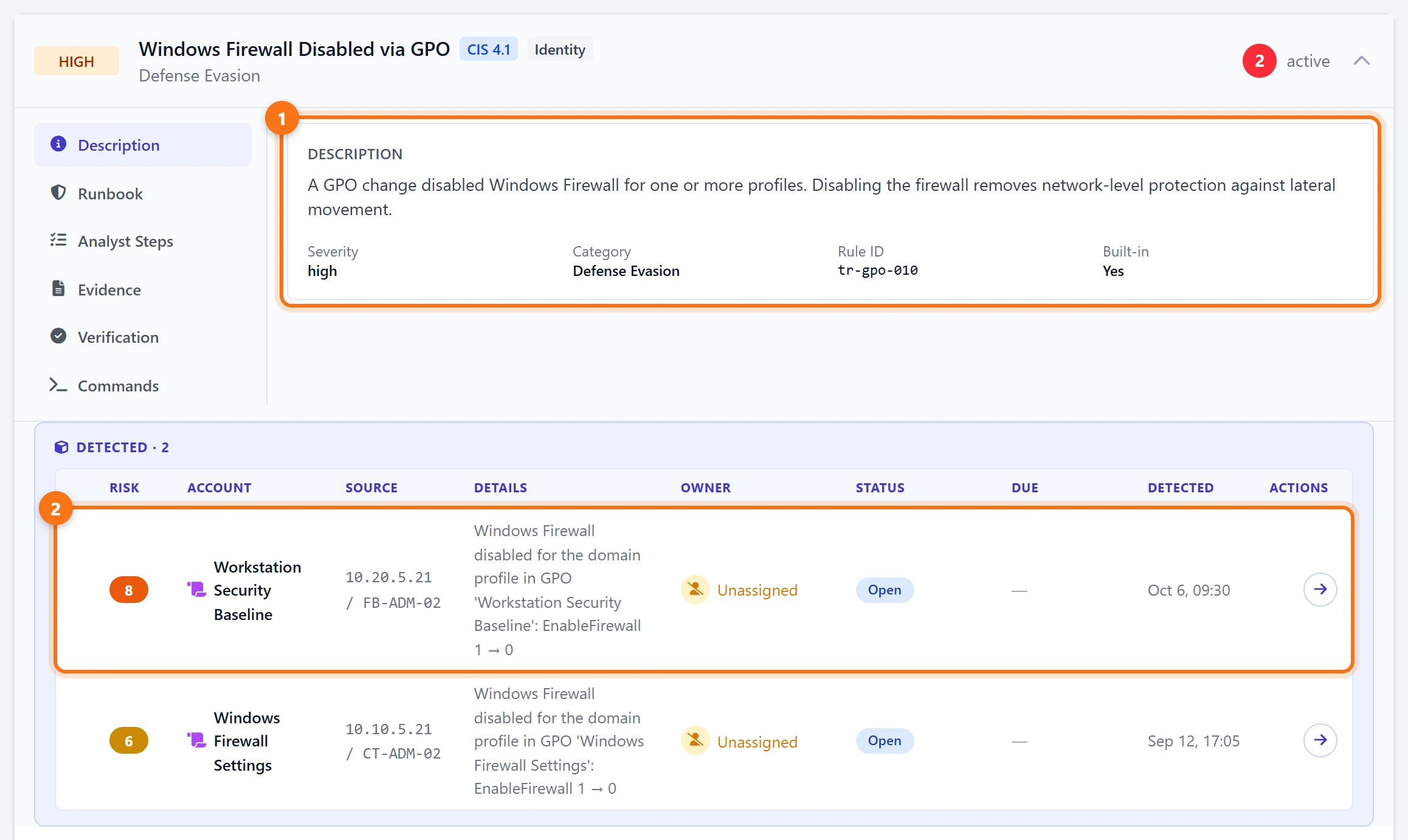Click Workstation Security Baseline scroll icon

click(196, 590)
